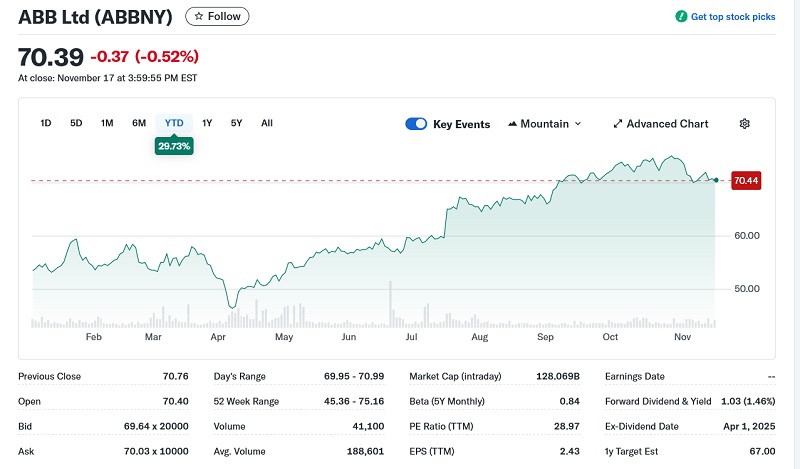This screenshot has height=469, width=800.
Task: Show the 5Y range
Action: tap(236, 123)
